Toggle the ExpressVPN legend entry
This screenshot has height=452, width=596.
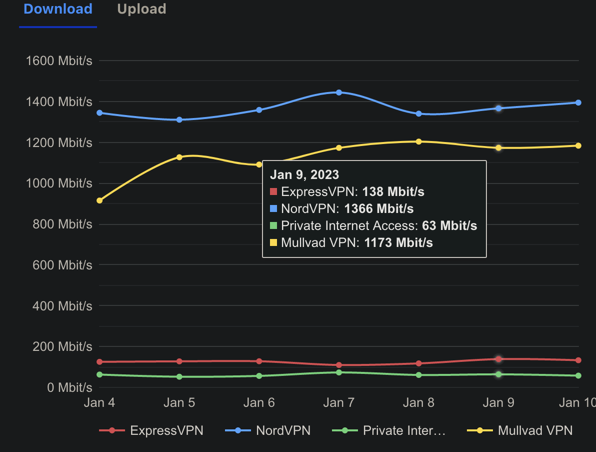tap(151, 430)
